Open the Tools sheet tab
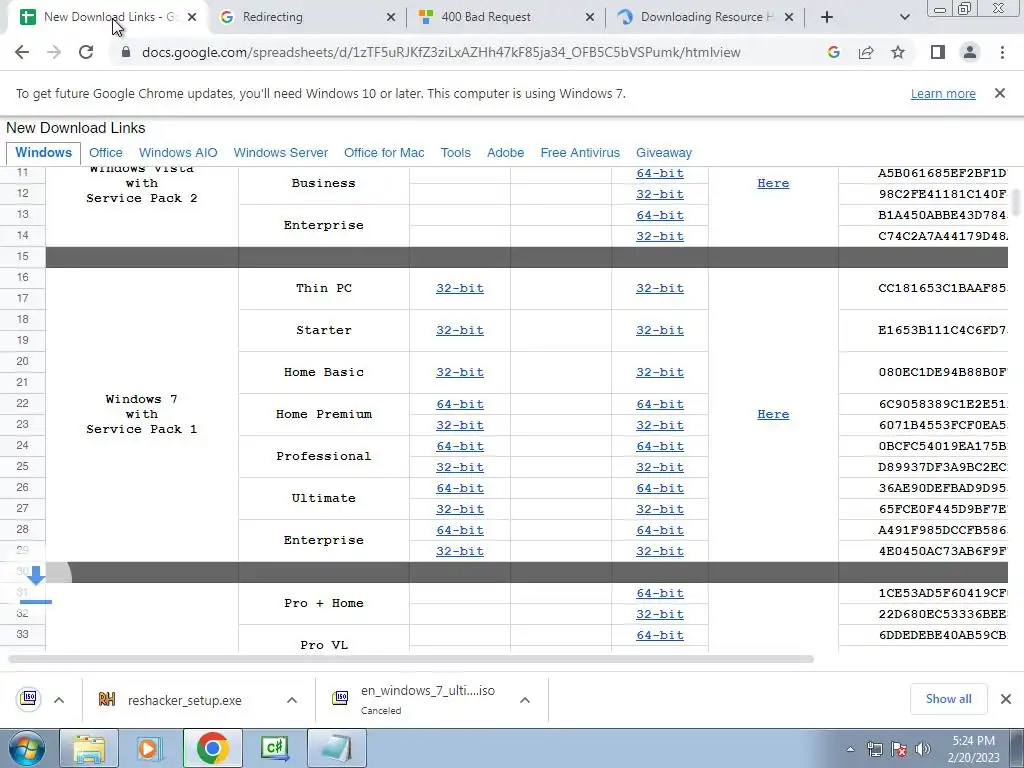1024x768 pixels. pyautogui.click(x=455, y=153)
